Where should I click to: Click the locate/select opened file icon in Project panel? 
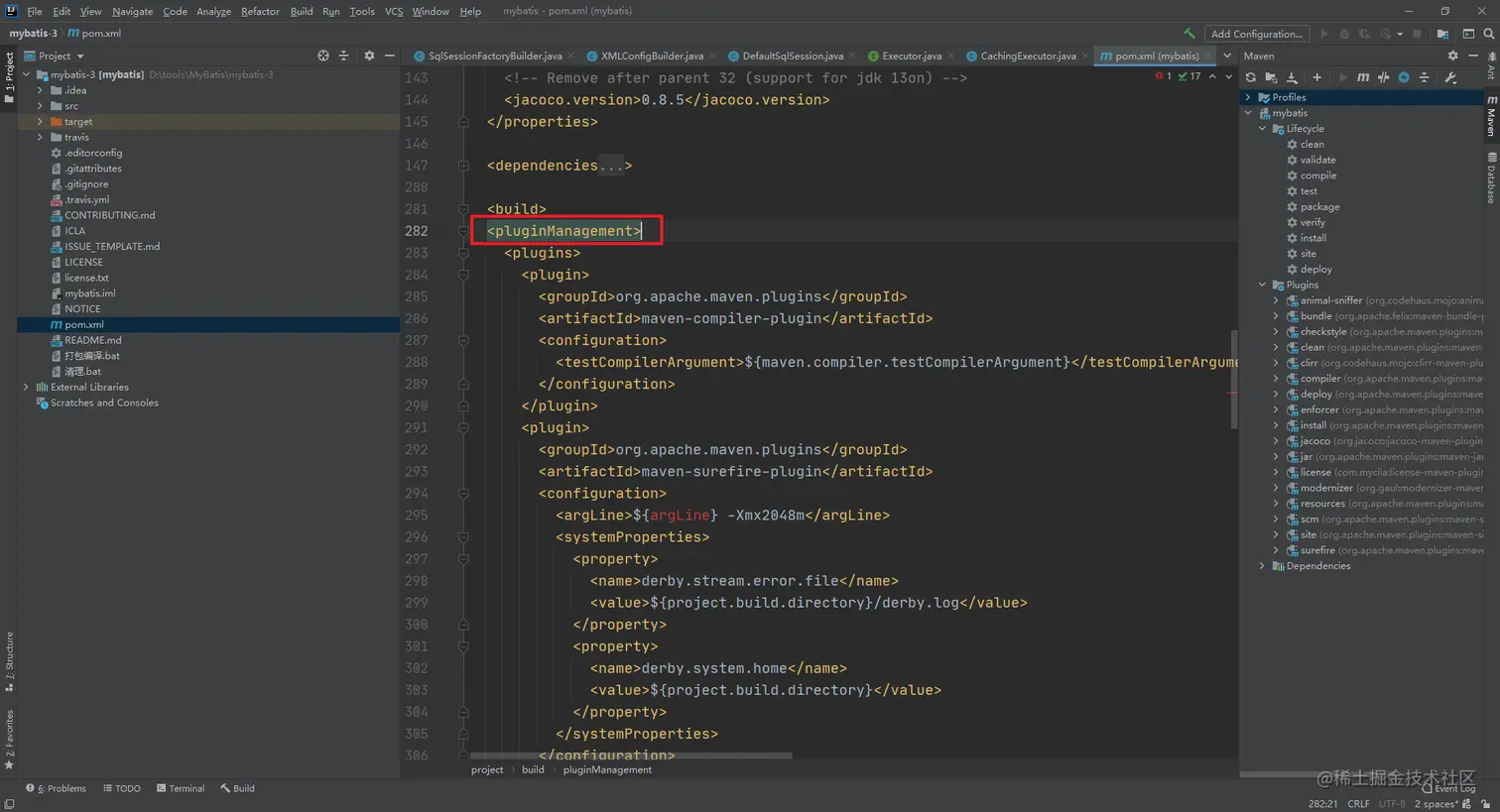click(323, 56)
